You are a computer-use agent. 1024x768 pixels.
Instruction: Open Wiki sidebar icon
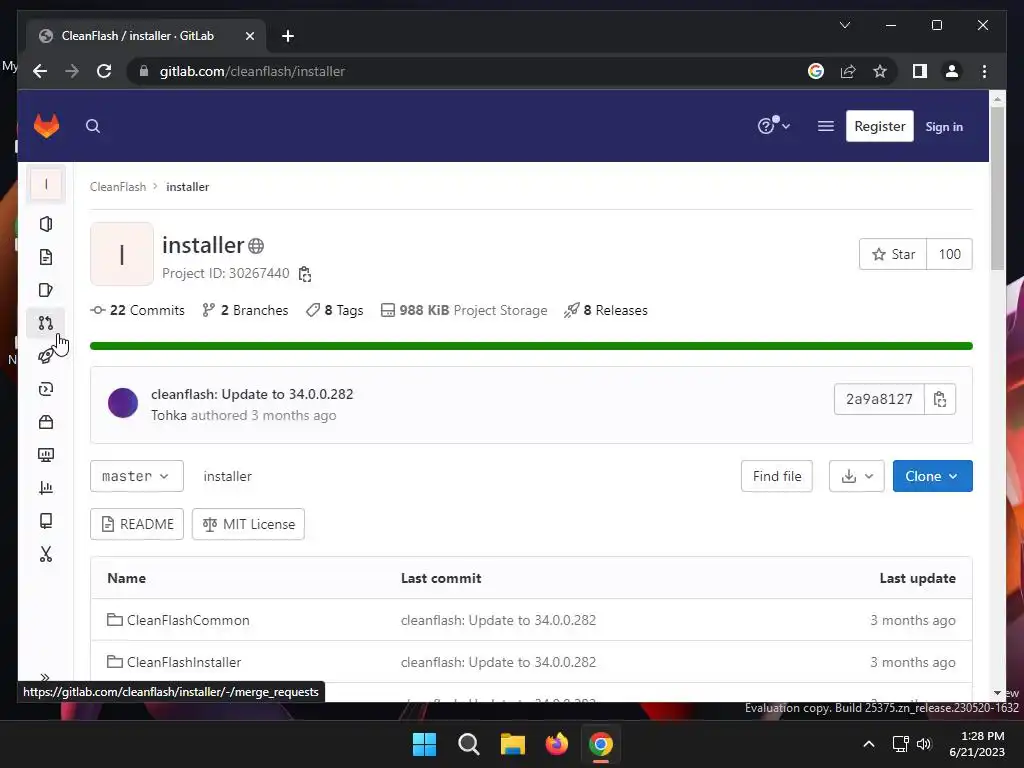click(x=46, y=520)
